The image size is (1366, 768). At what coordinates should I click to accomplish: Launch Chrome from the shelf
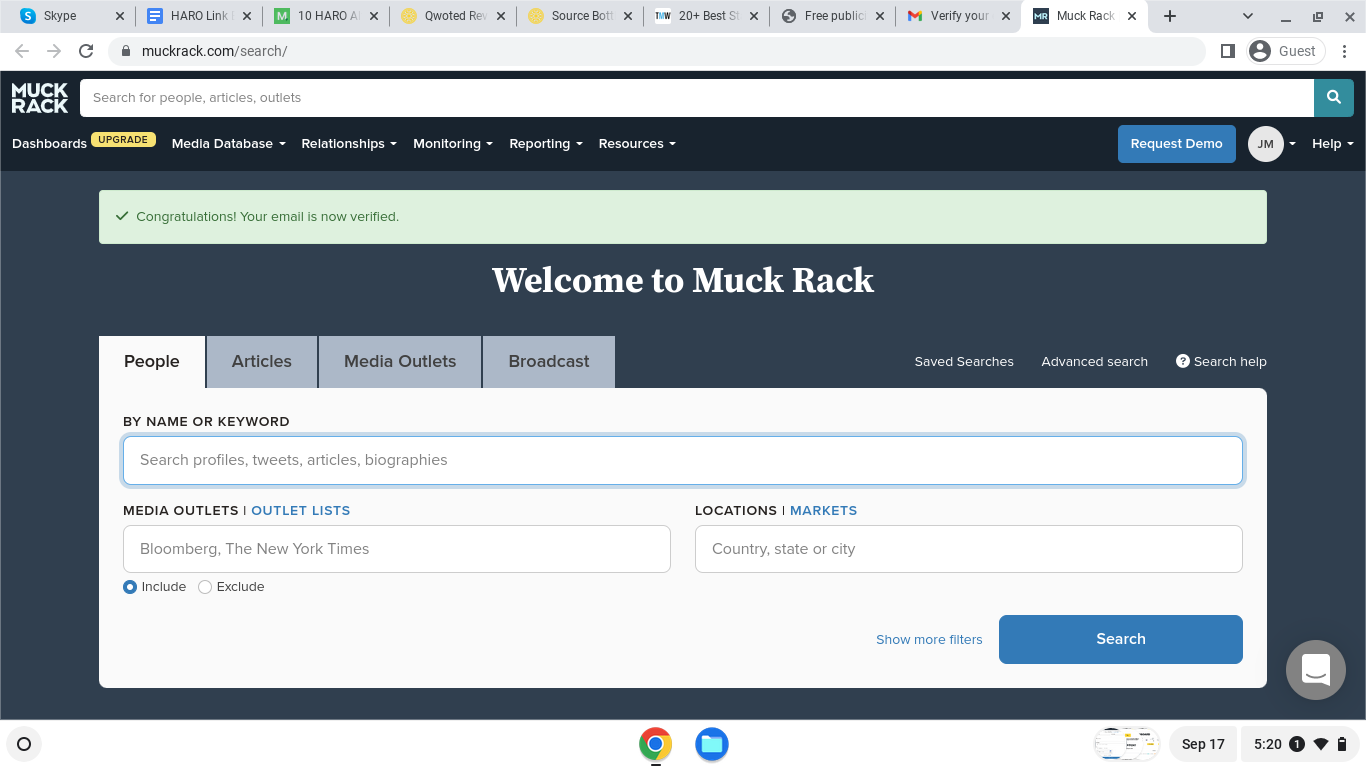(655, 744)
